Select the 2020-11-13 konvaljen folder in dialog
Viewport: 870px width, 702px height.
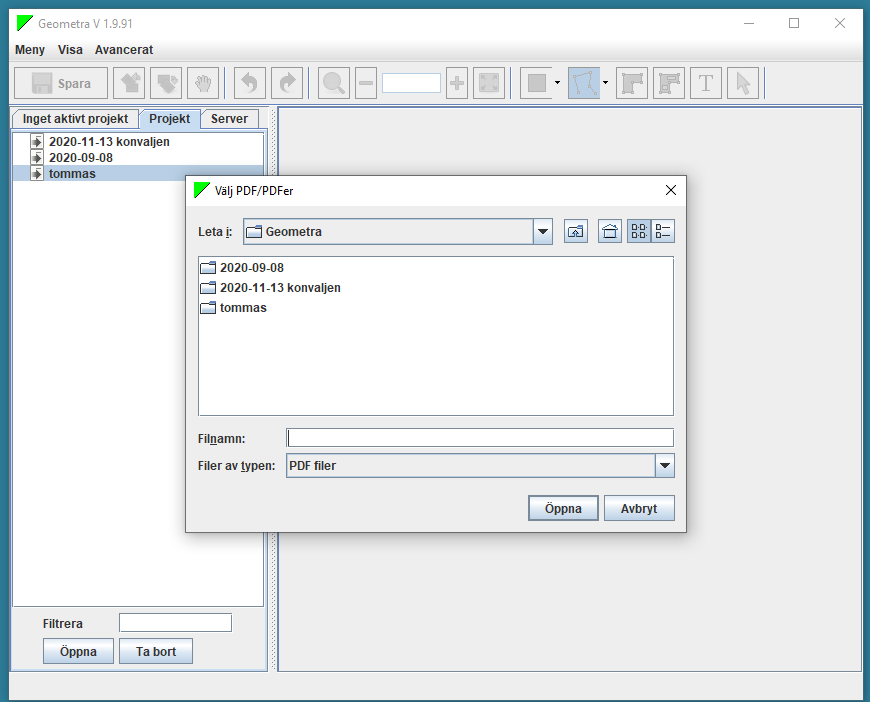(x=280, y=288)
